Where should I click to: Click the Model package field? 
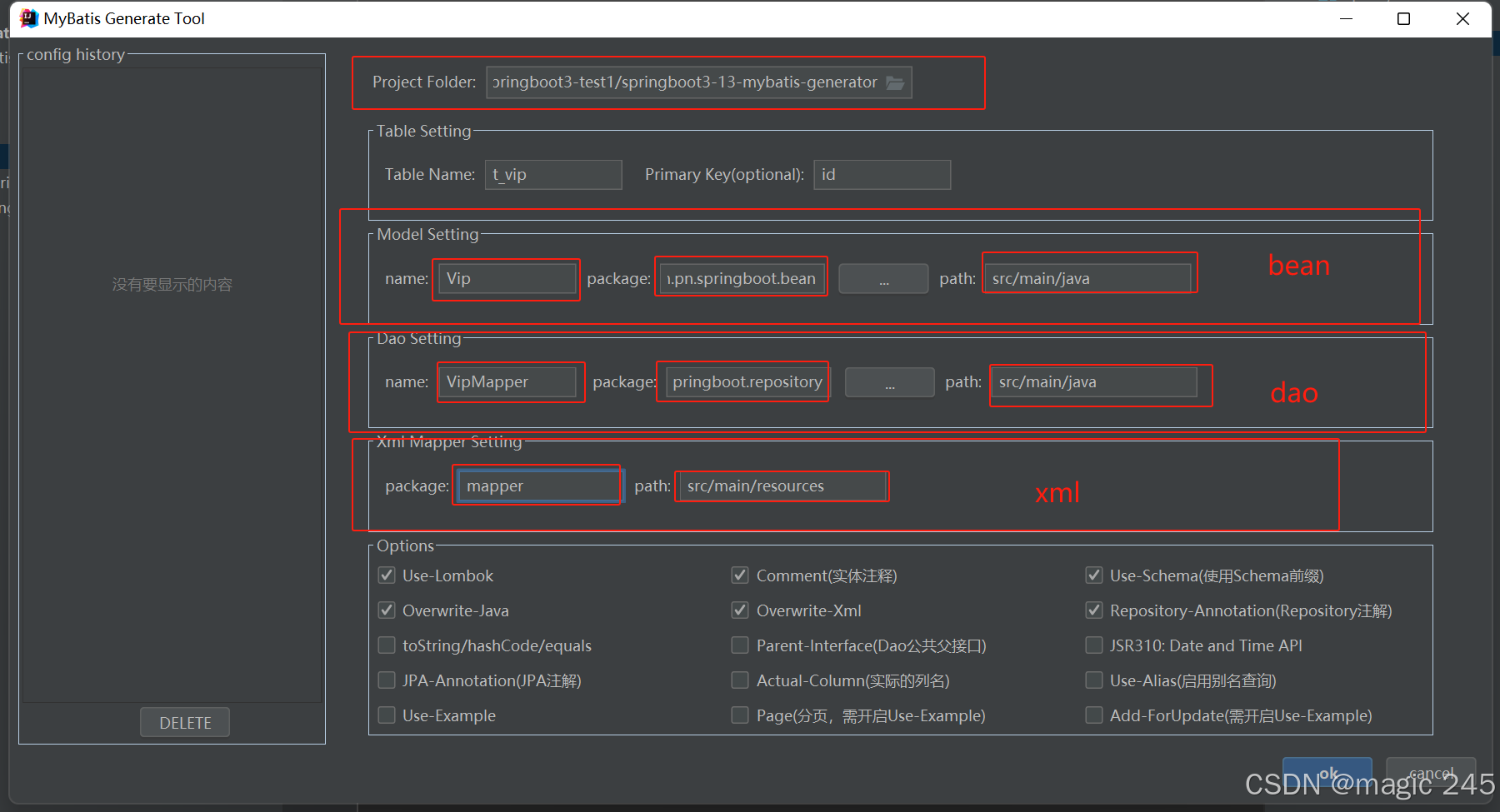pyautogui.click(x=742, y=279)
